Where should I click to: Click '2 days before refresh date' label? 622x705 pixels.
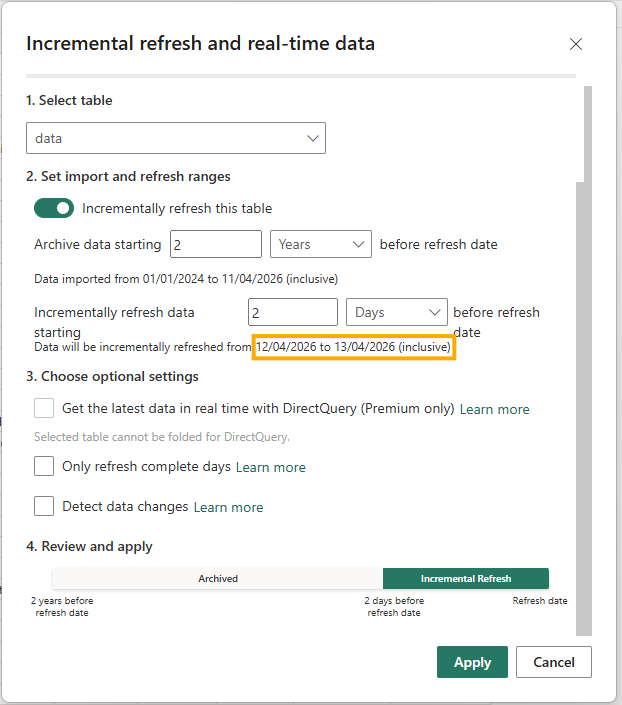coord(394,607)
